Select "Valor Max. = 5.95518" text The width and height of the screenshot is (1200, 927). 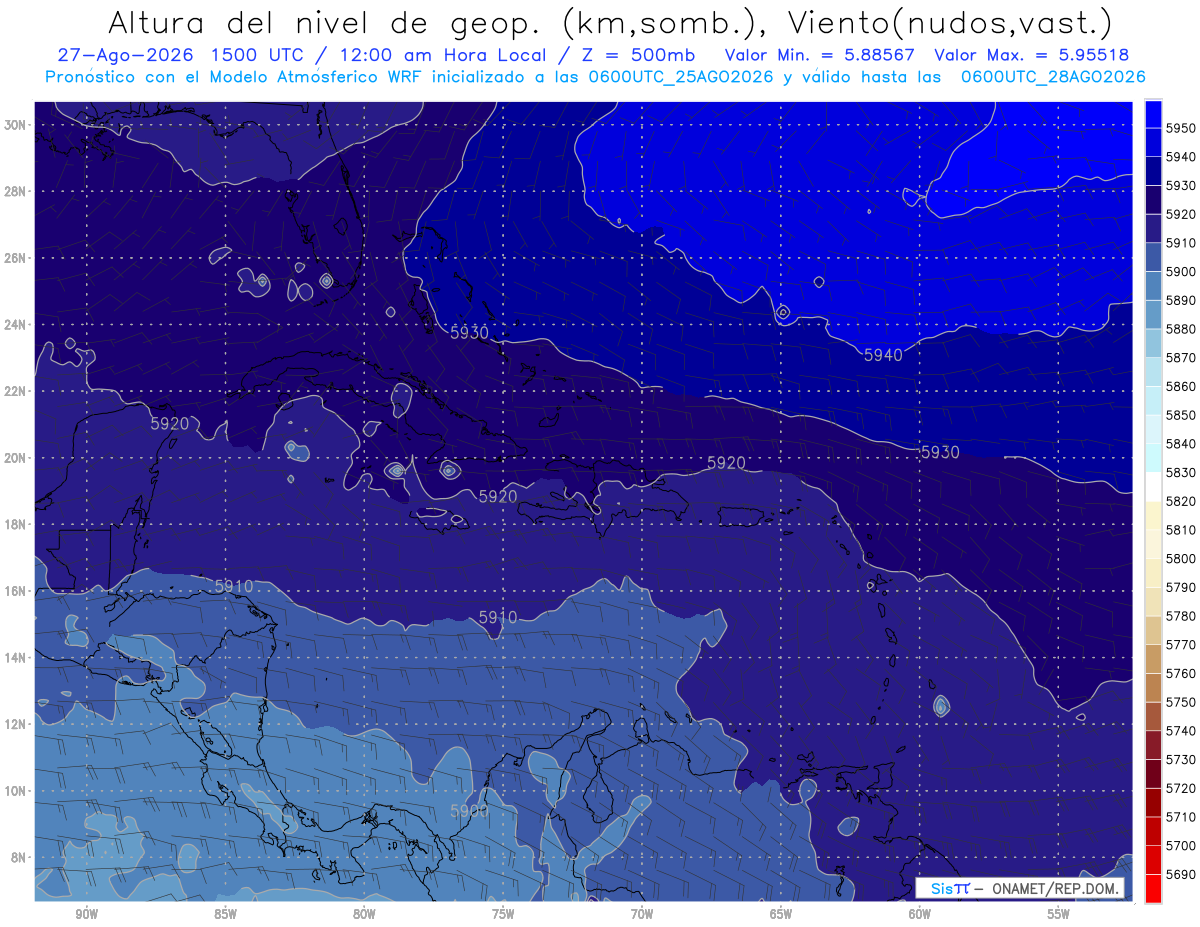click(x=1032, y=56)
